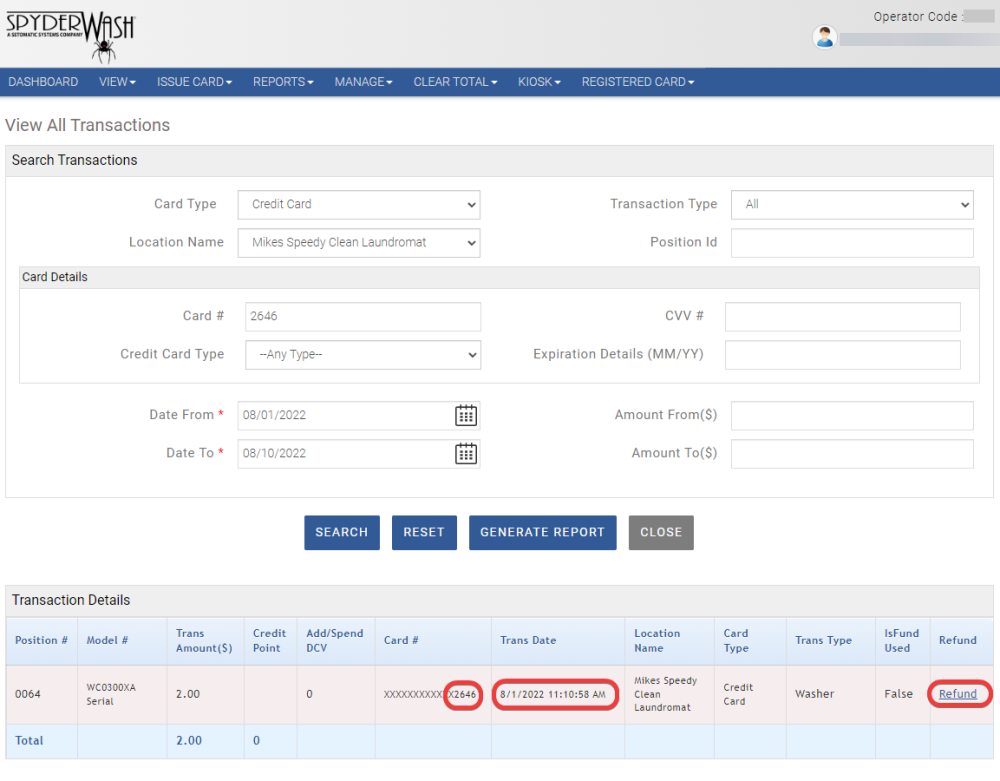This screenshot has height=781, width=1000.
Task: Open the Registered Card menu
Action: [638, 82]
